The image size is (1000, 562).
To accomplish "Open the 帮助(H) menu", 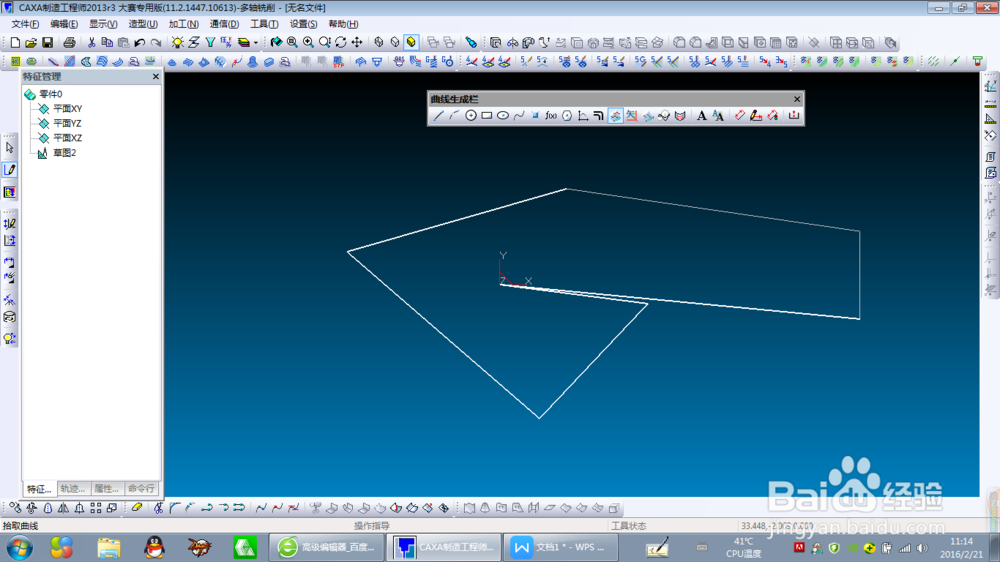I will tap(343, 24).
